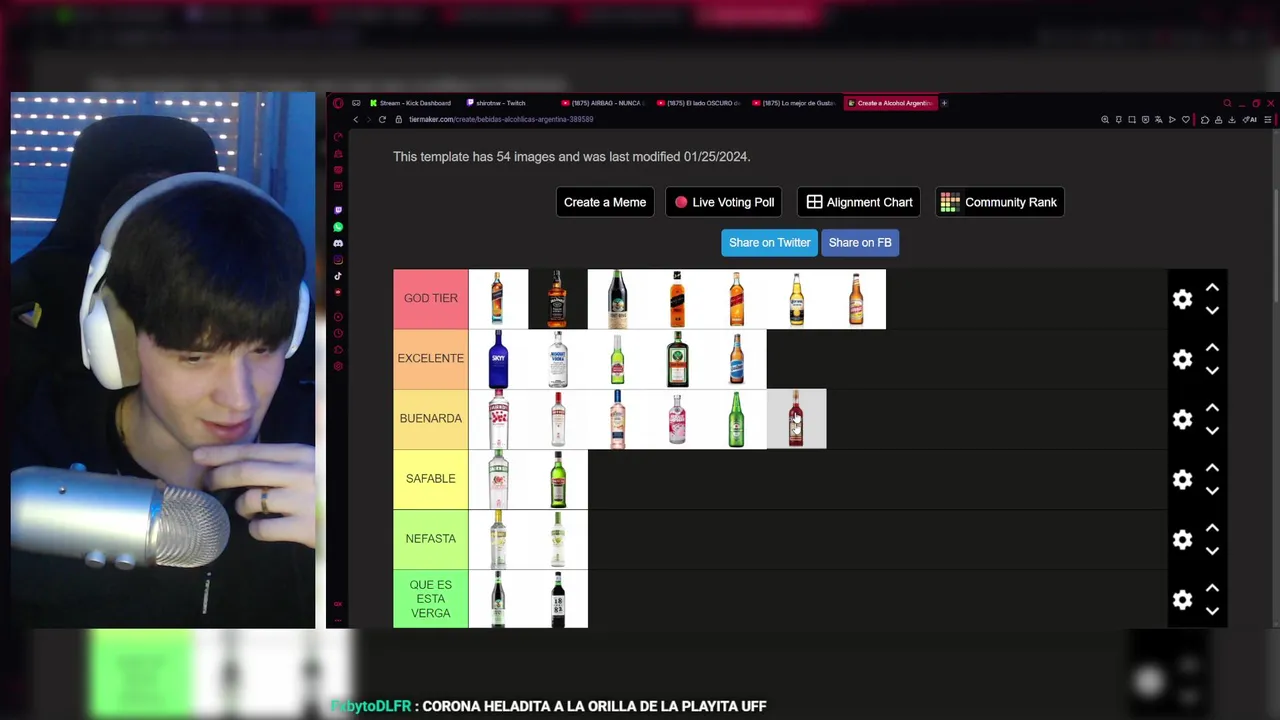Start a Live Voting Poll

pyautogui.click(x=724, y=202)
